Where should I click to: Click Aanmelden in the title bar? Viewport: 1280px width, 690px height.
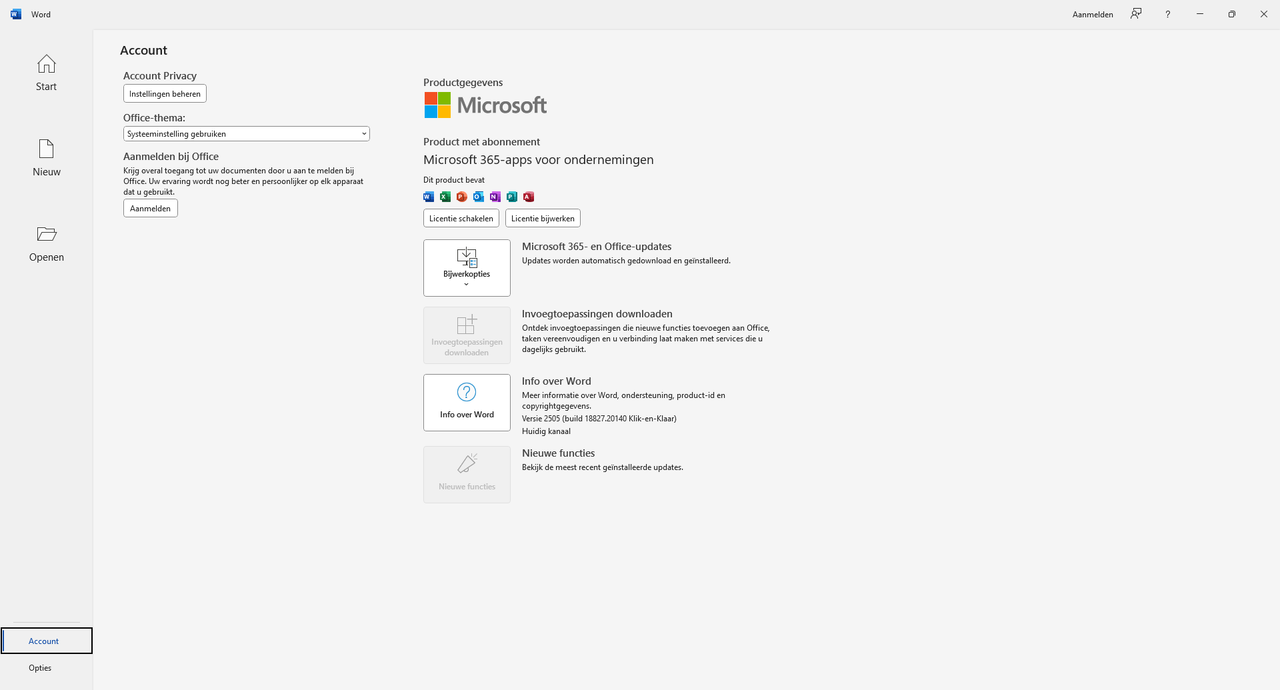point(1093,15)
